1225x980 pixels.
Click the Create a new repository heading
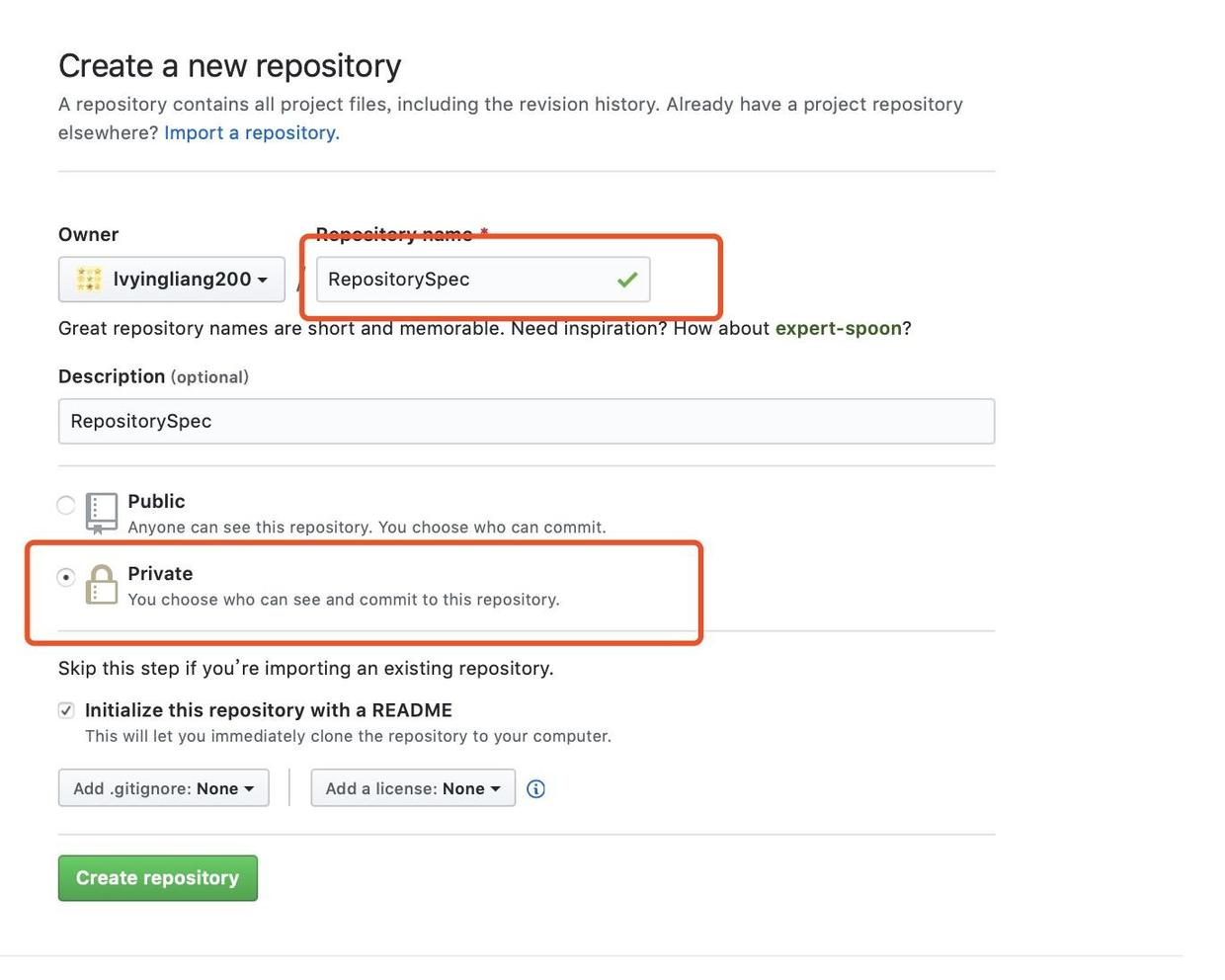(229, 66)
